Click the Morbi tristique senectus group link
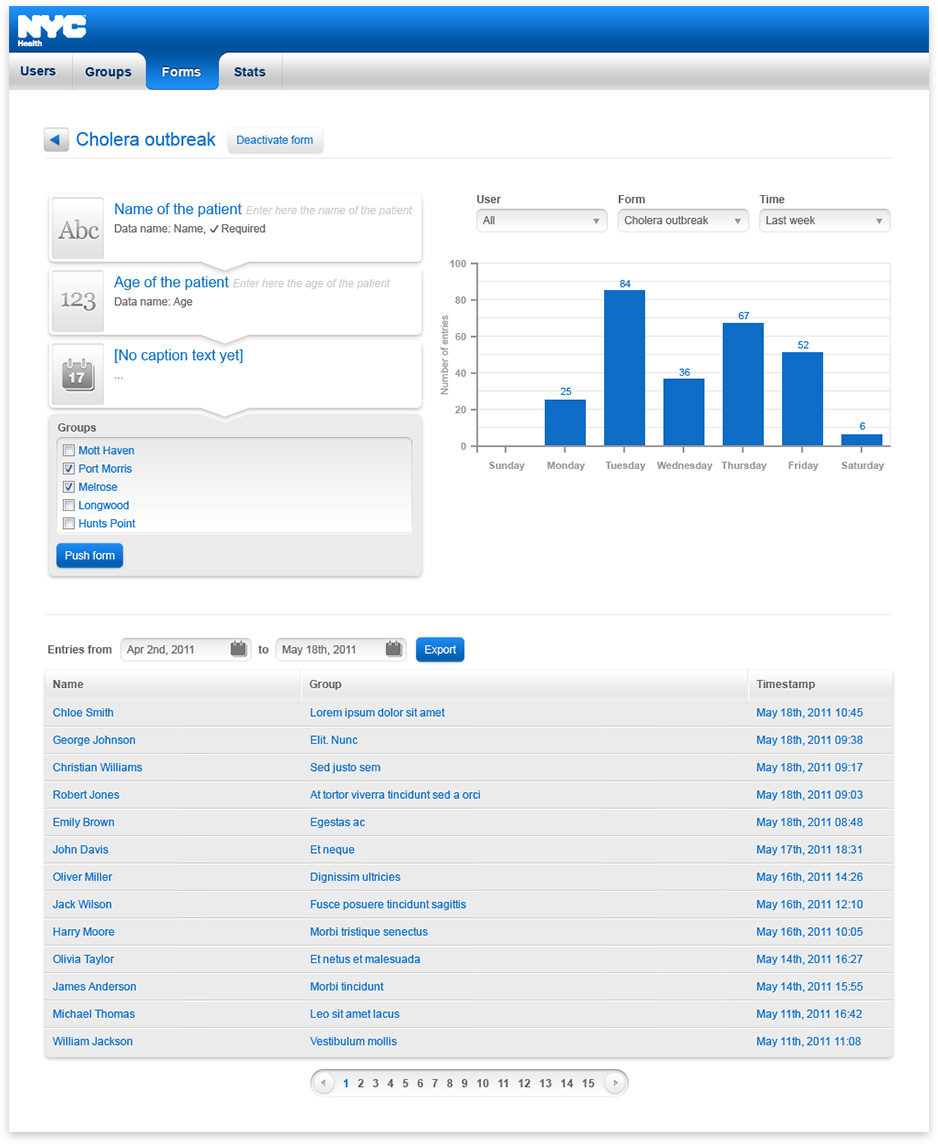938x1144 pixels. click(369, 932)
